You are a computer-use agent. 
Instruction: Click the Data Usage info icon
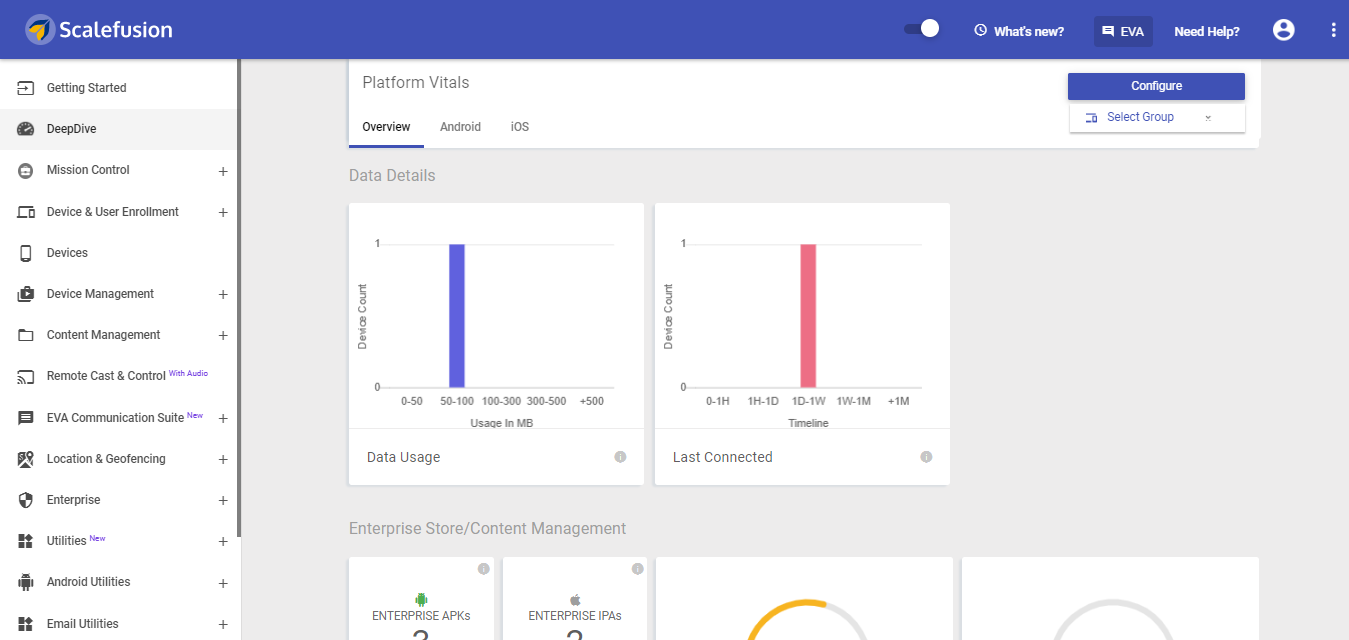pyautogui.click(x=620, y=457)
